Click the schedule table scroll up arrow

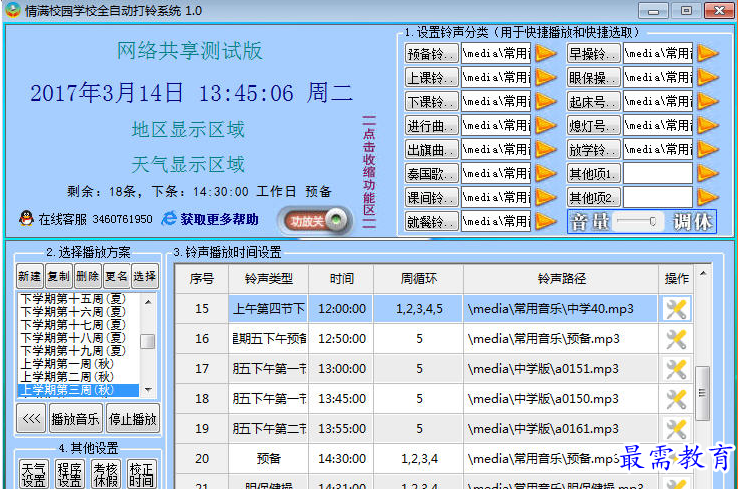(x=703, y=274)
